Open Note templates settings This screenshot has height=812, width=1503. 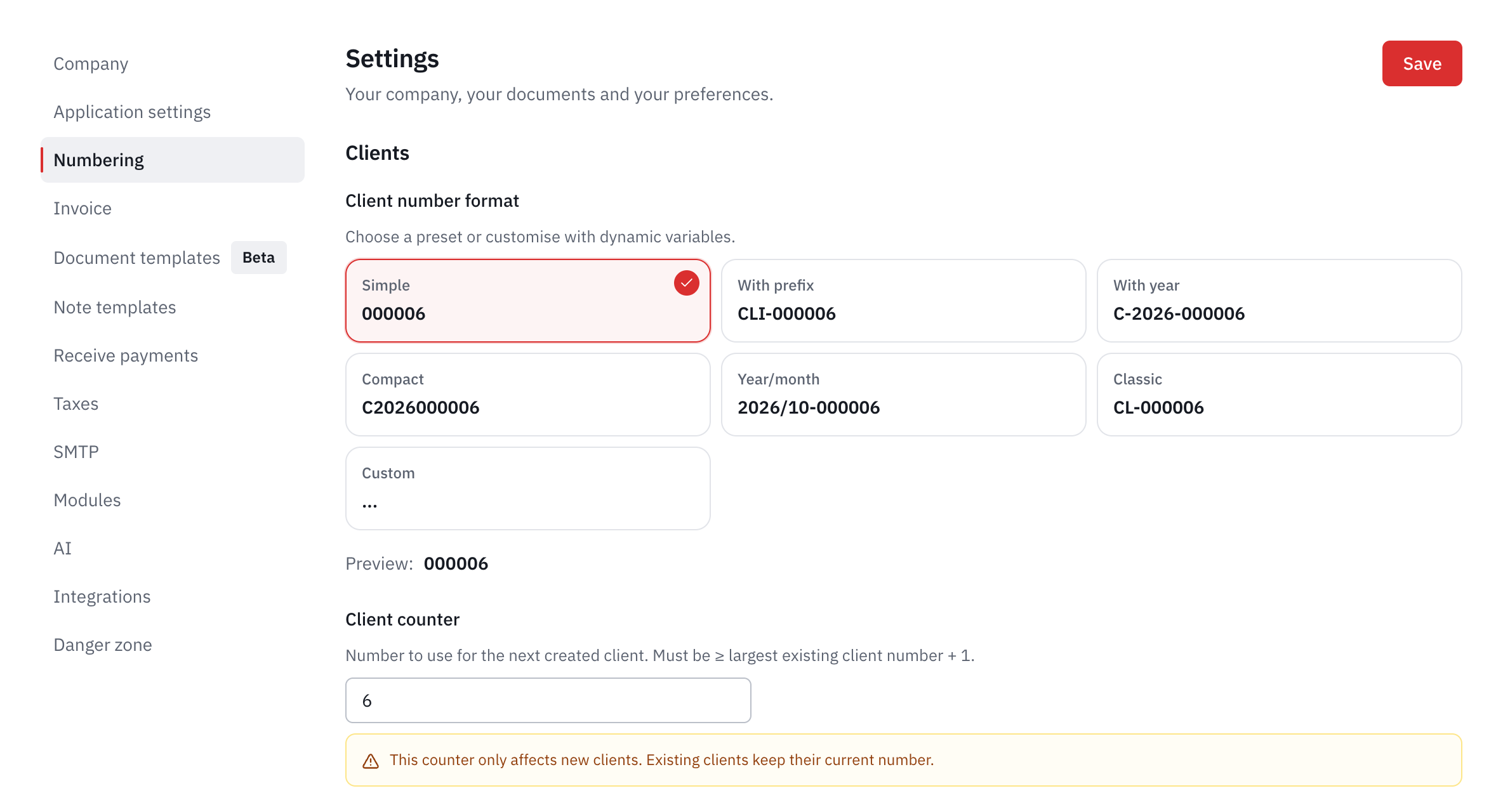click(173, 307)
